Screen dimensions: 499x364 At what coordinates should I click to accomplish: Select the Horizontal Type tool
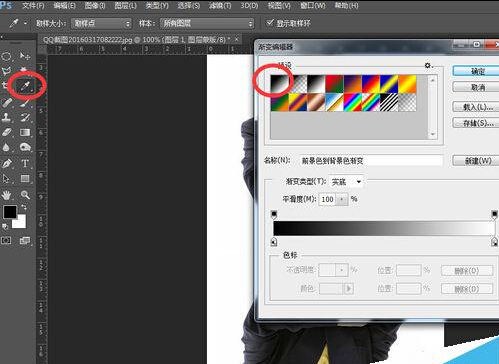(x=25, y=163)
